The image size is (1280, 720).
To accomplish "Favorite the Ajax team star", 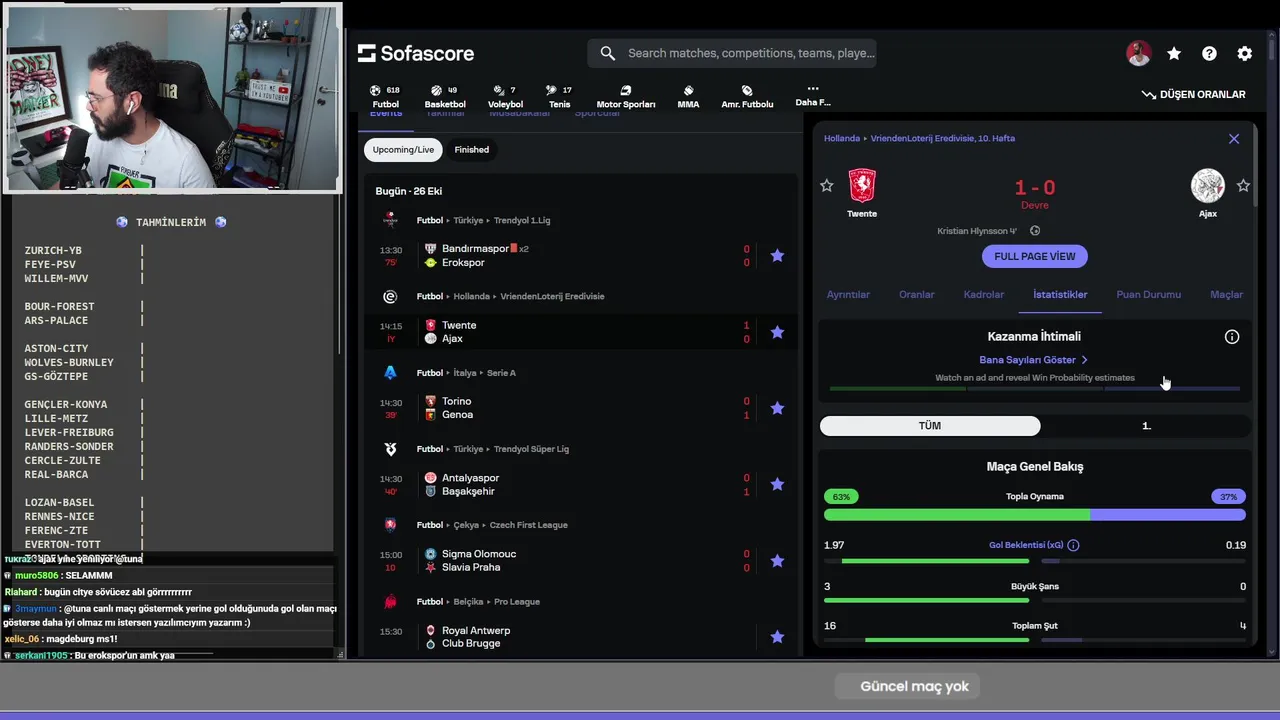I will (1243, 186).
